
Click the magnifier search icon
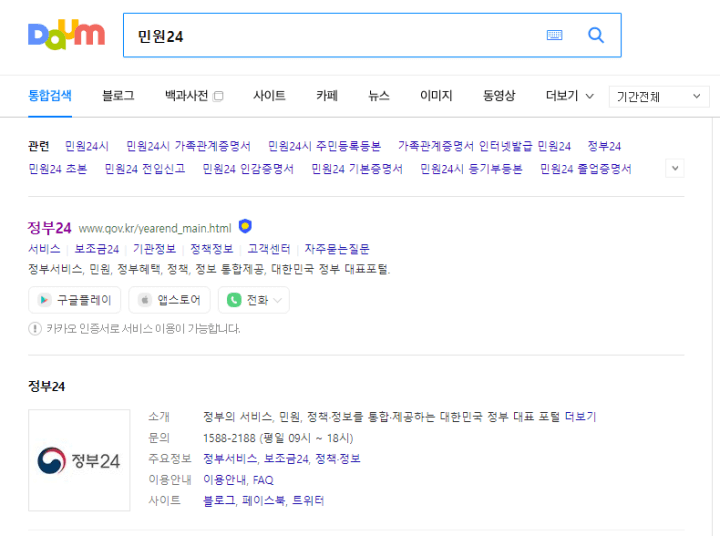(x=596, y=35)
